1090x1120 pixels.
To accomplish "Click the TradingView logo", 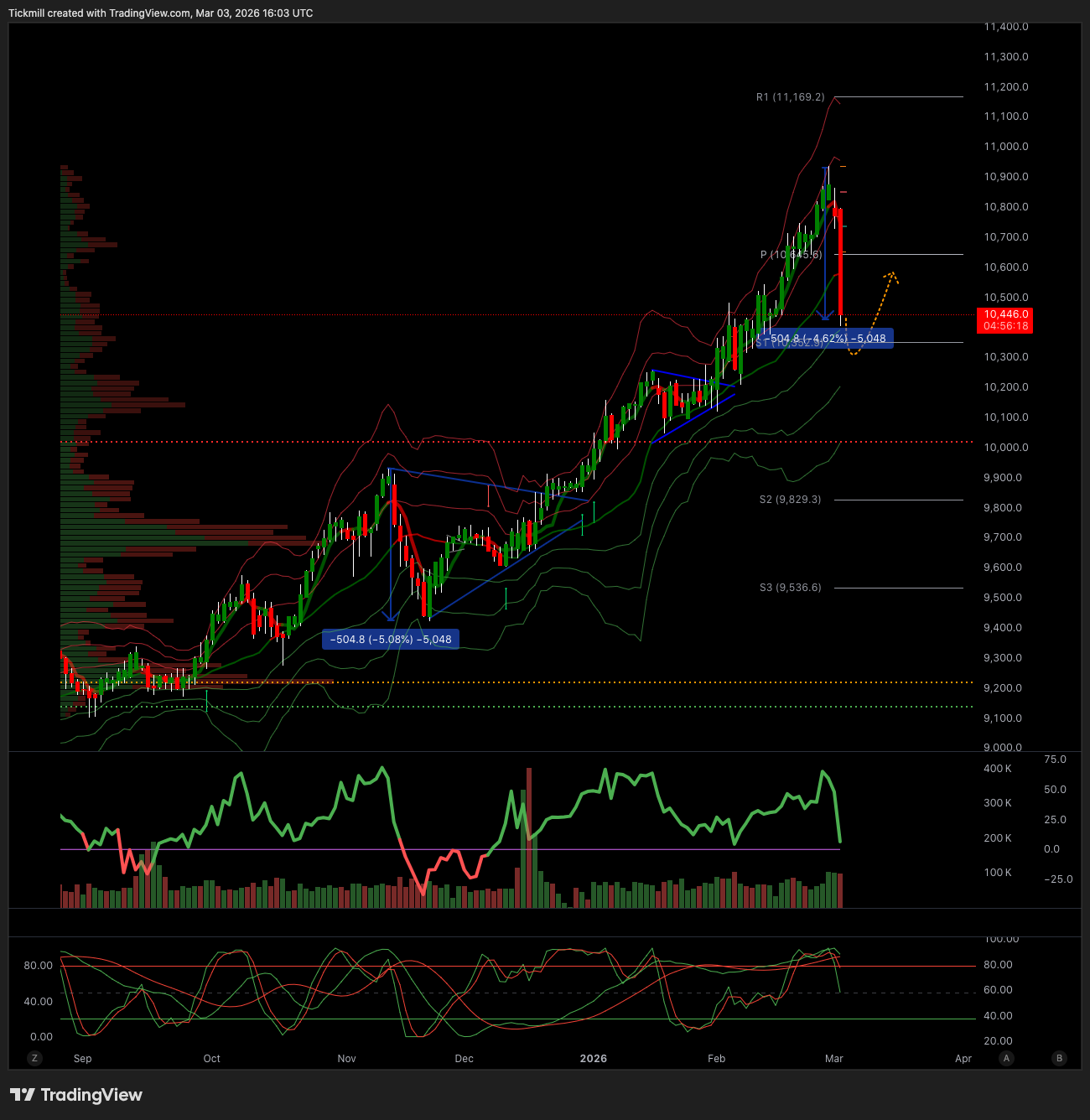I will [75, 1095].
